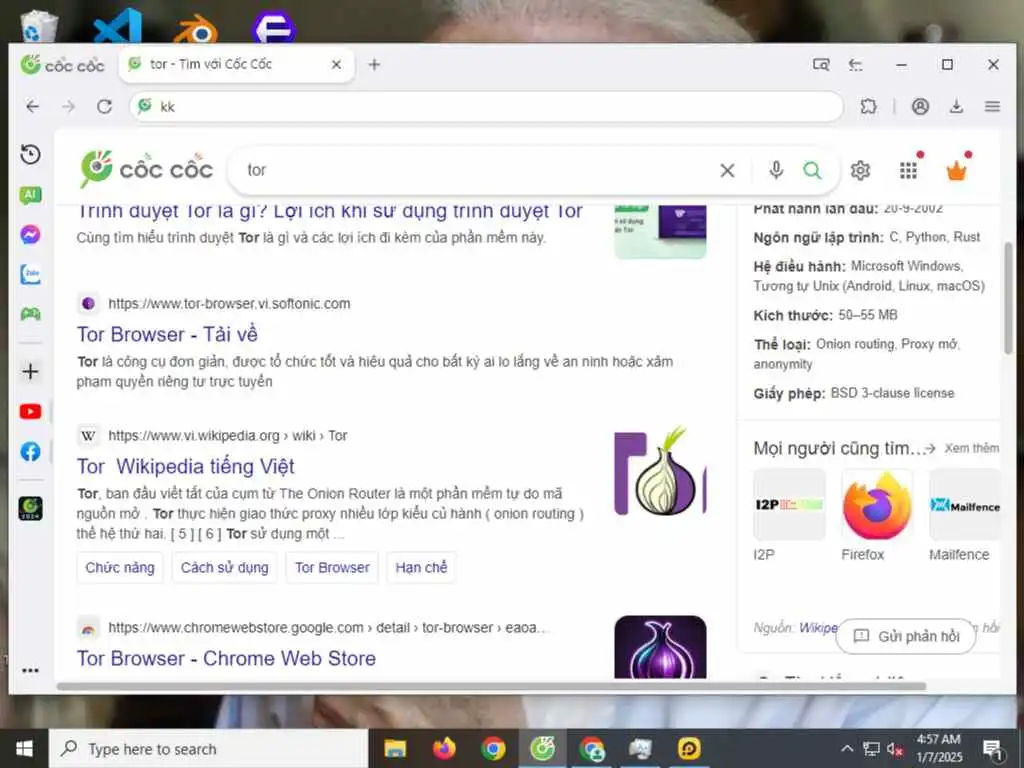Open the History icon in the sidebar

point(30,155)
